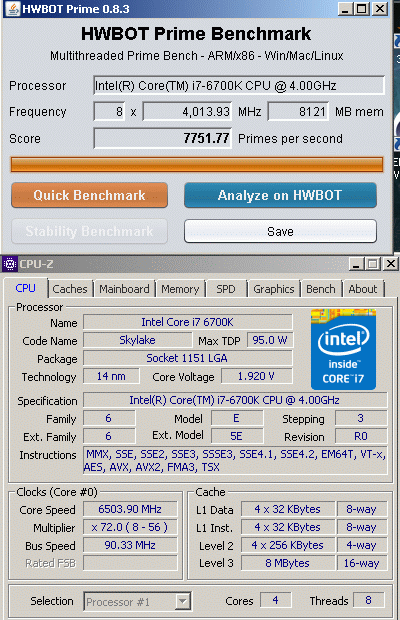
Task: Click the Intel Core i7 logo badge
Action: 343,349
